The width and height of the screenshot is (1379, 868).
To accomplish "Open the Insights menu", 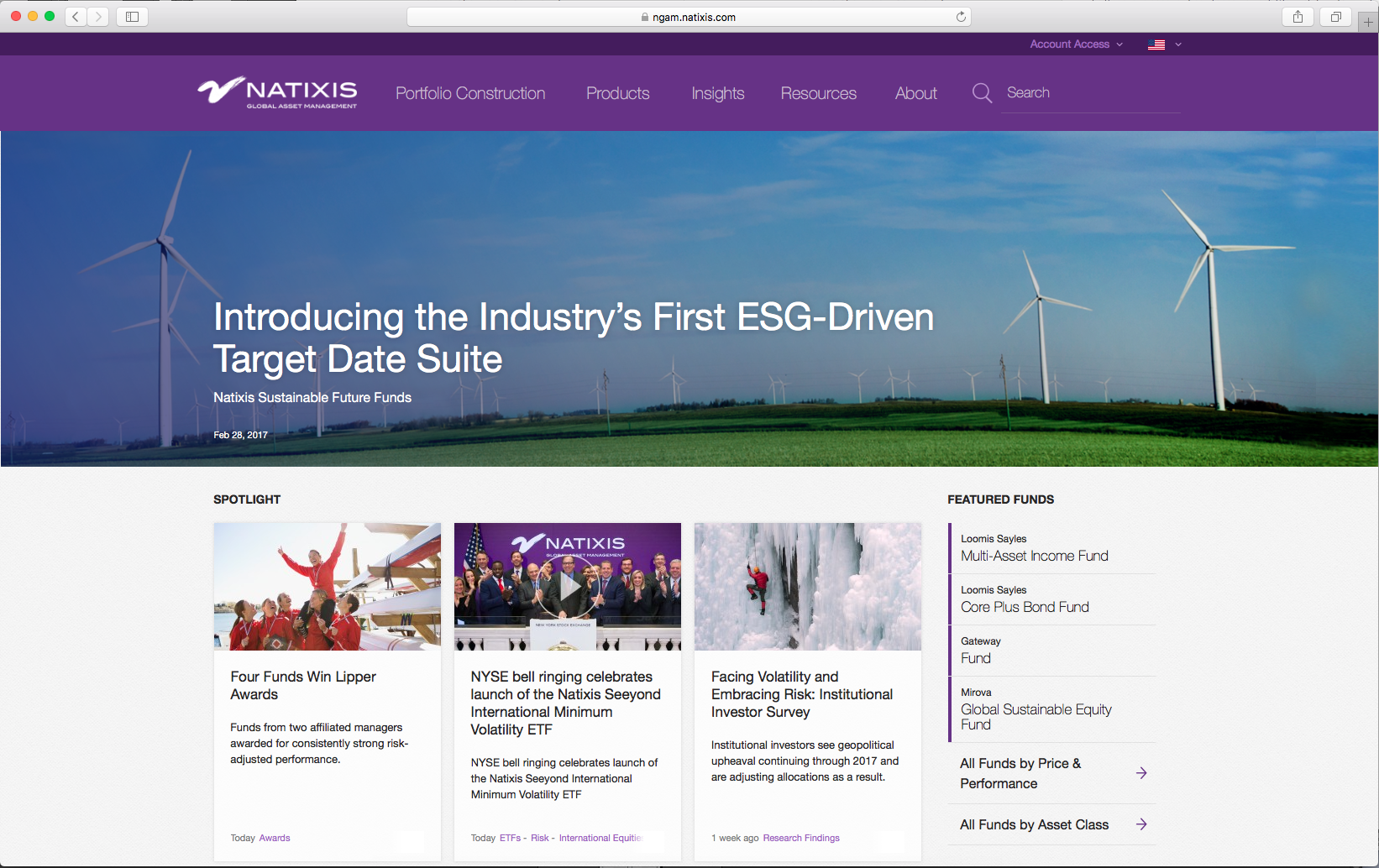I will pyautogui.click(x=718, y=93).
